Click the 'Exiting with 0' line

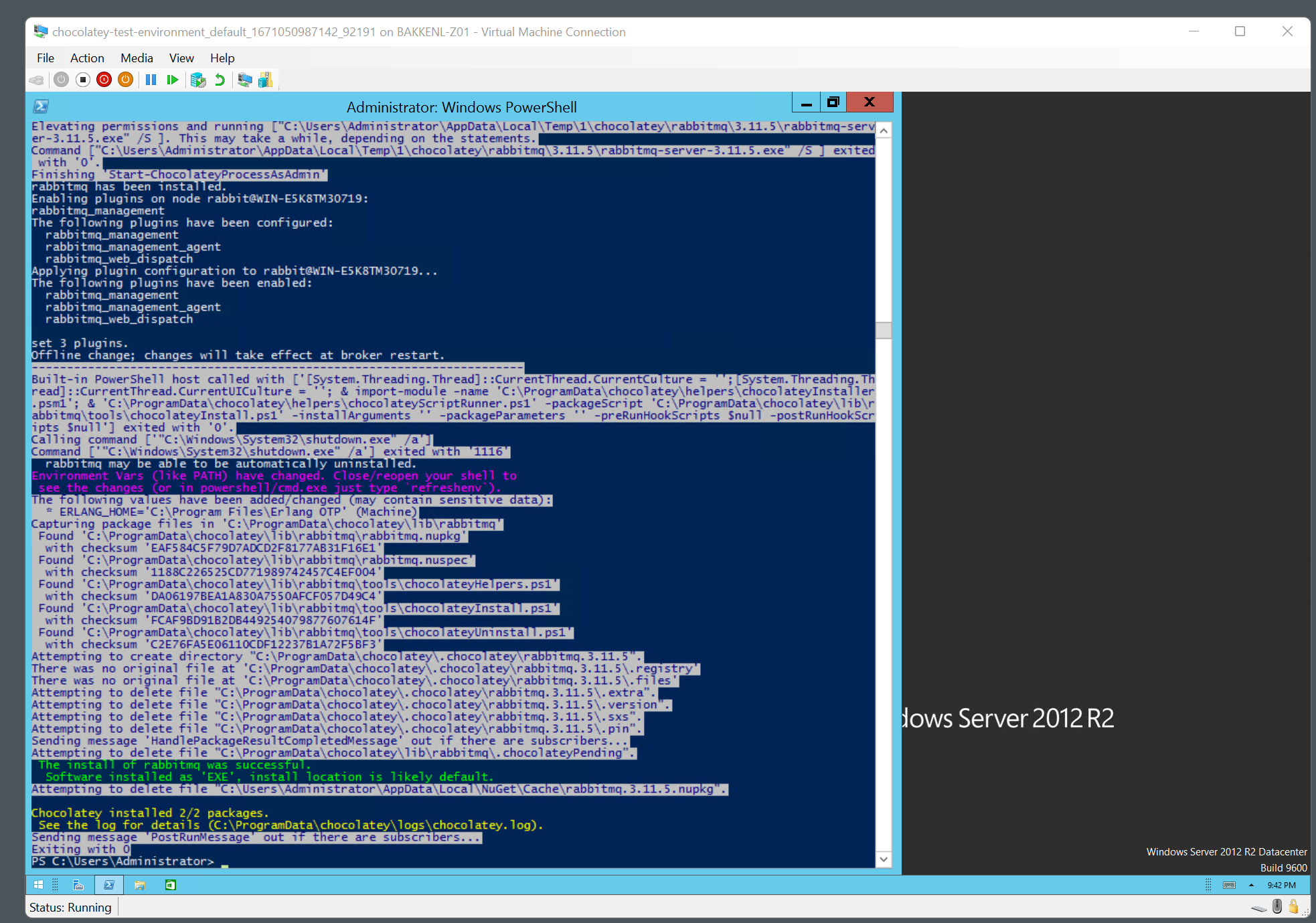click(81, 849)
